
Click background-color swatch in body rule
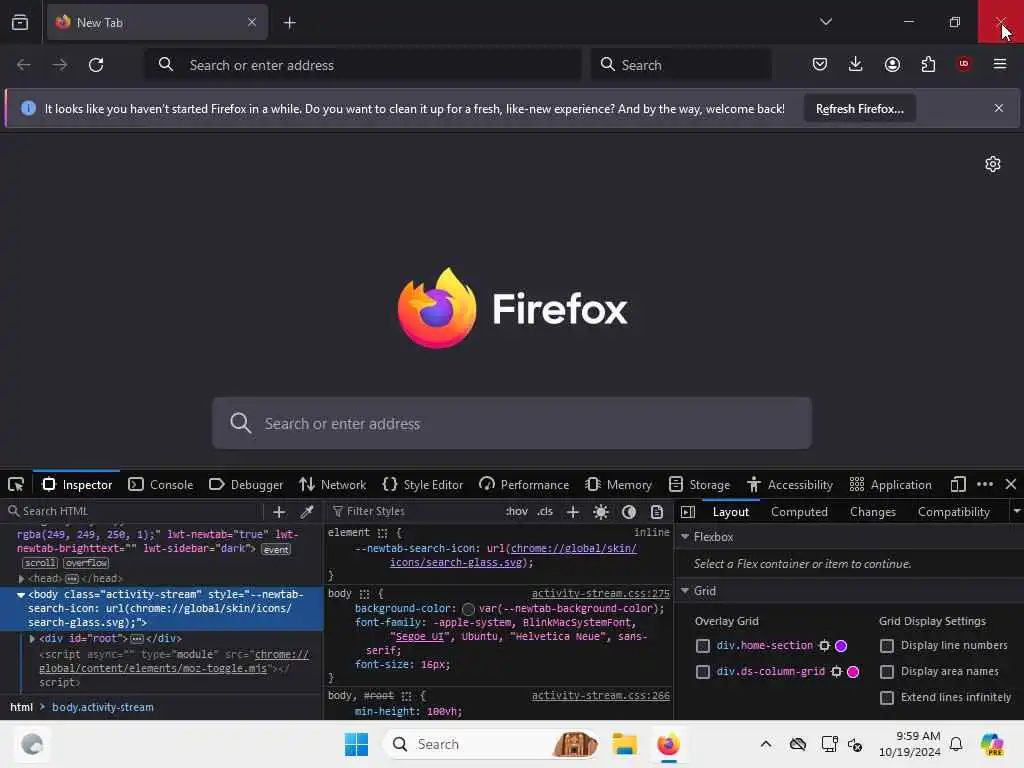point(468,609)
